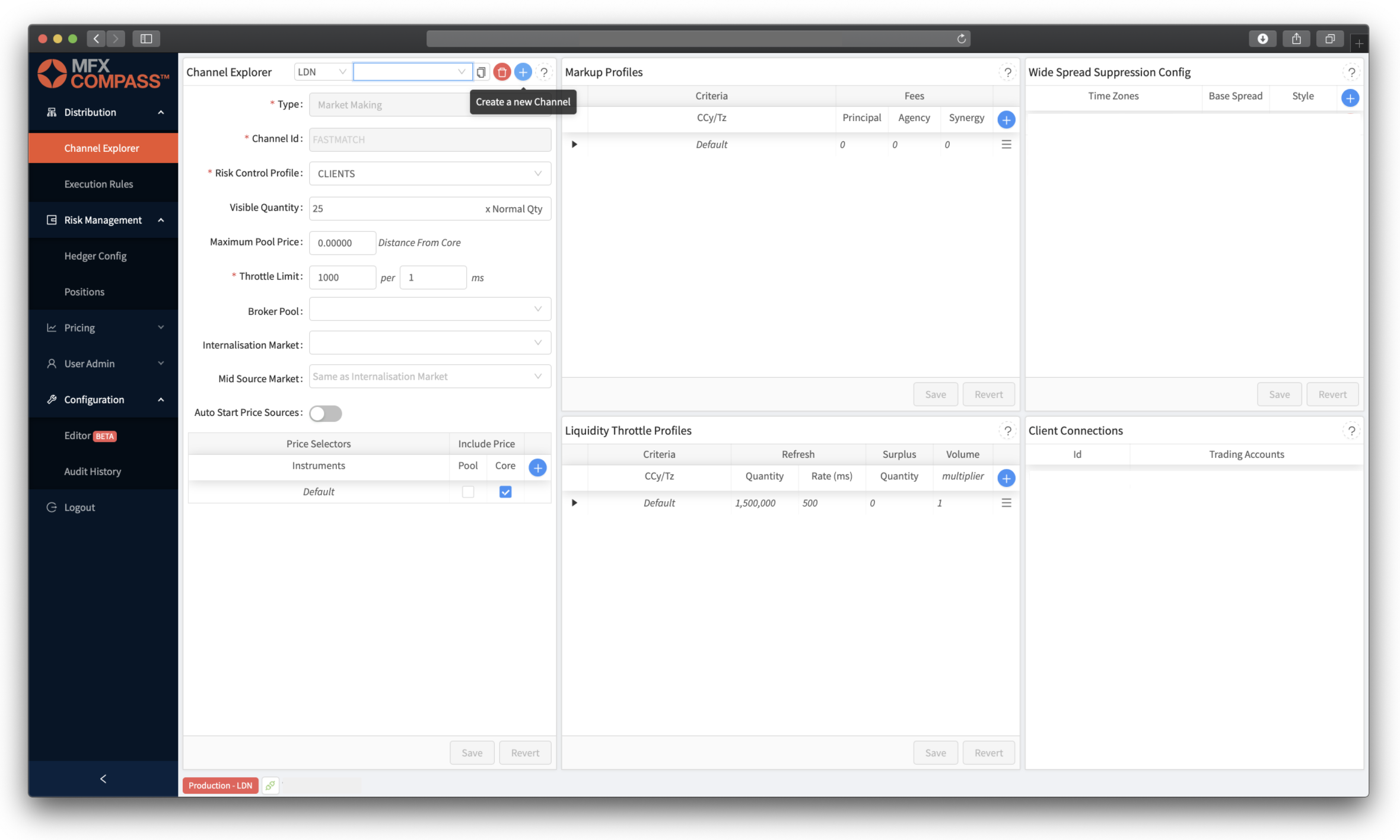Click the Throttle Limit ms interval field

(433, 277)
